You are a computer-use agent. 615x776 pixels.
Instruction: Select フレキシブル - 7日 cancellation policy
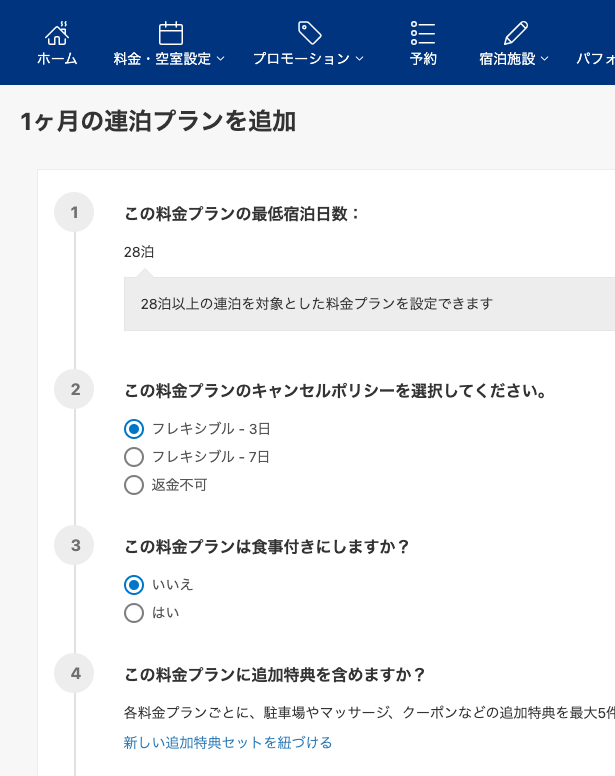(x=134, y=457)
